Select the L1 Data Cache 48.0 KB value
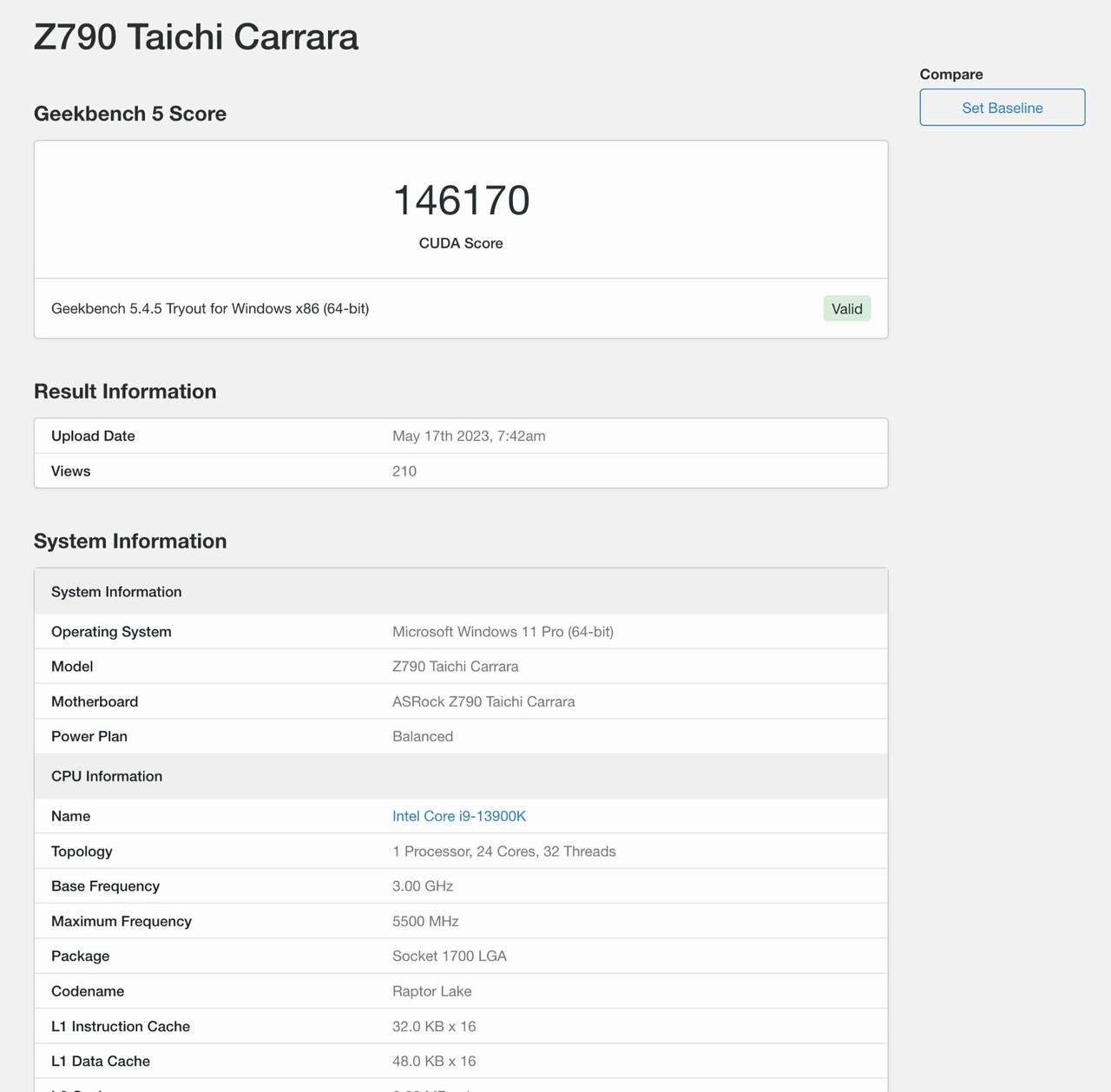Viewport: 1111px width, 1092px height. point(434,1061)
